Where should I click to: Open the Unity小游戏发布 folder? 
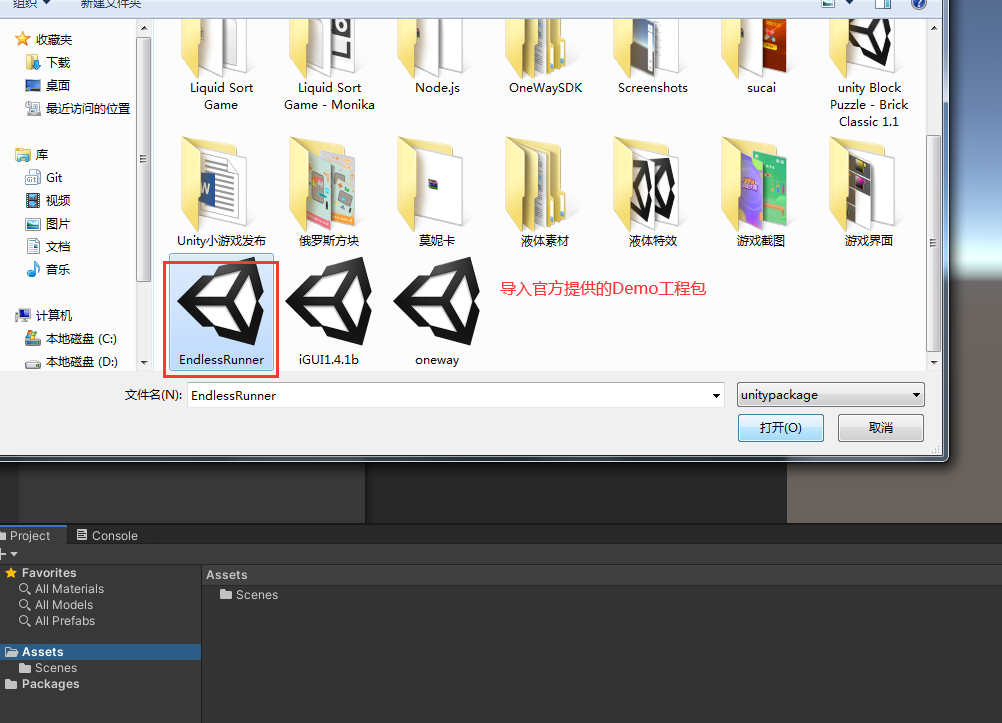[221, 192]
